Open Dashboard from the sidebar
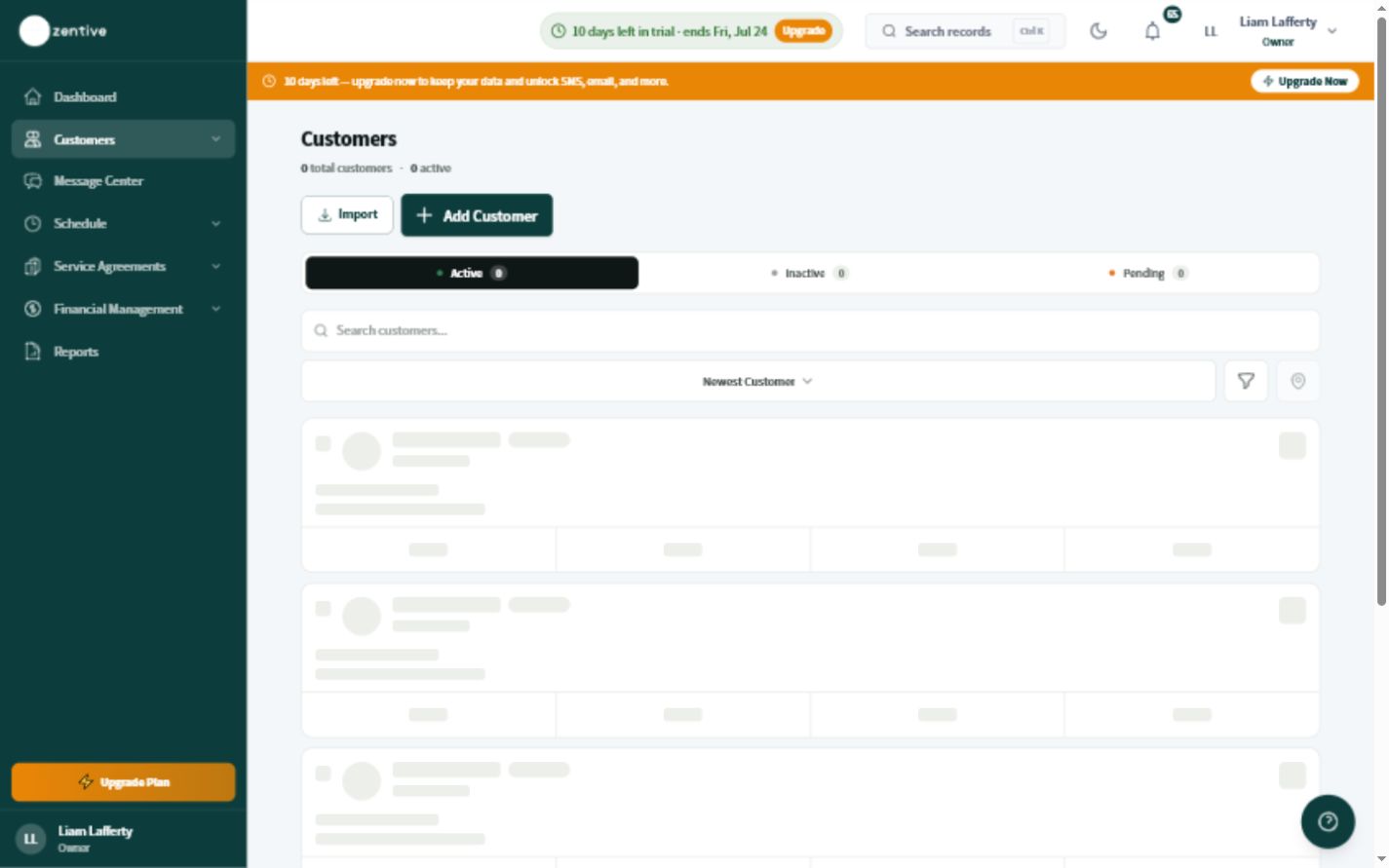Image resolution: width=1389 pixels, height=868 pixels. (123, 96)
